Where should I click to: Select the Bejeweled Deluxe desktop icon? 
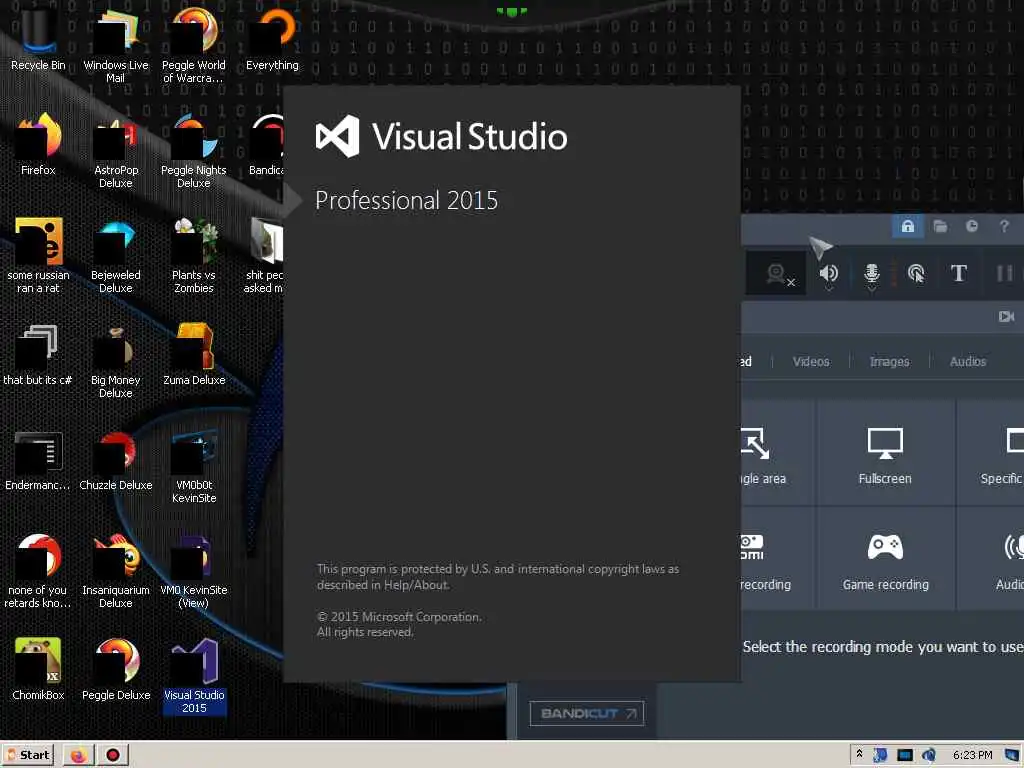116,255
